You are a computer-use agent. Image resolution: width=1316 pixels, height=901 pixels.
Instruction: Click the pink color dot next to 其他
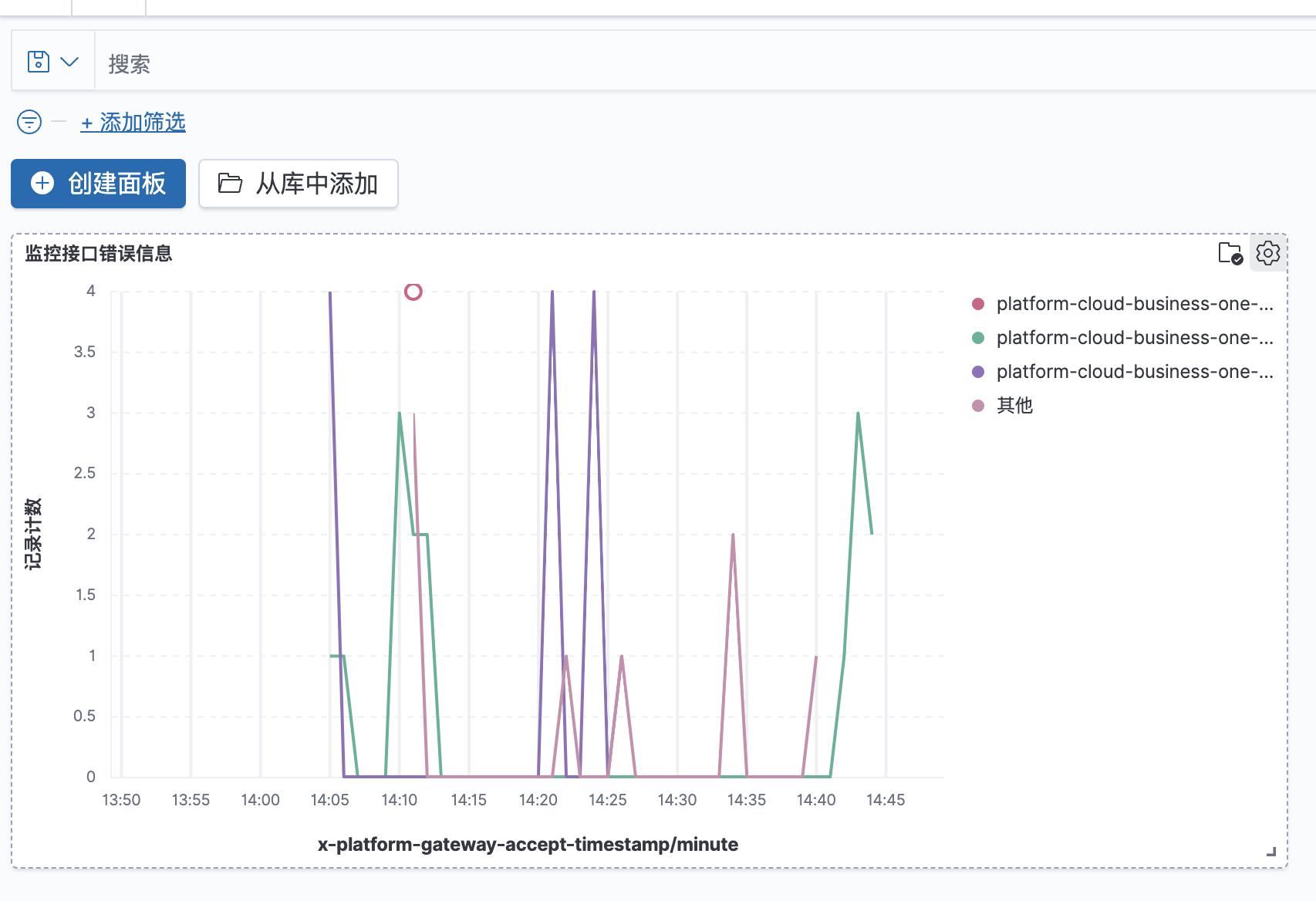click(978, 405)
